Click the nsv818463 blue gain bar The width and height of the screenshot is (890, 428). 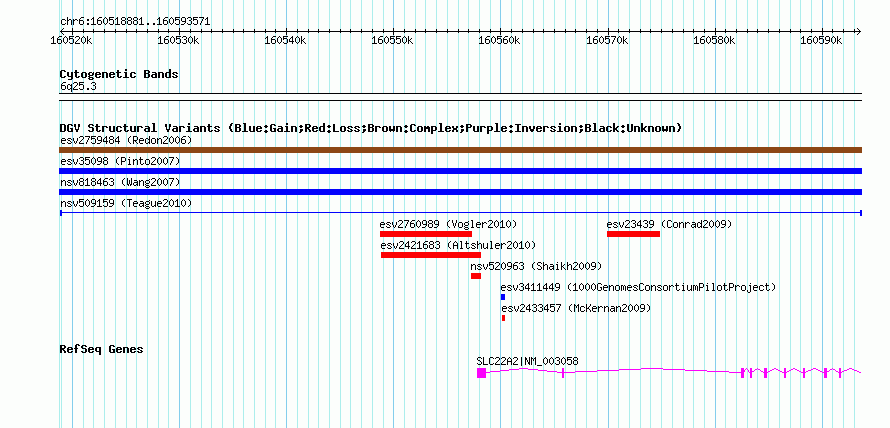pos(460,192)
